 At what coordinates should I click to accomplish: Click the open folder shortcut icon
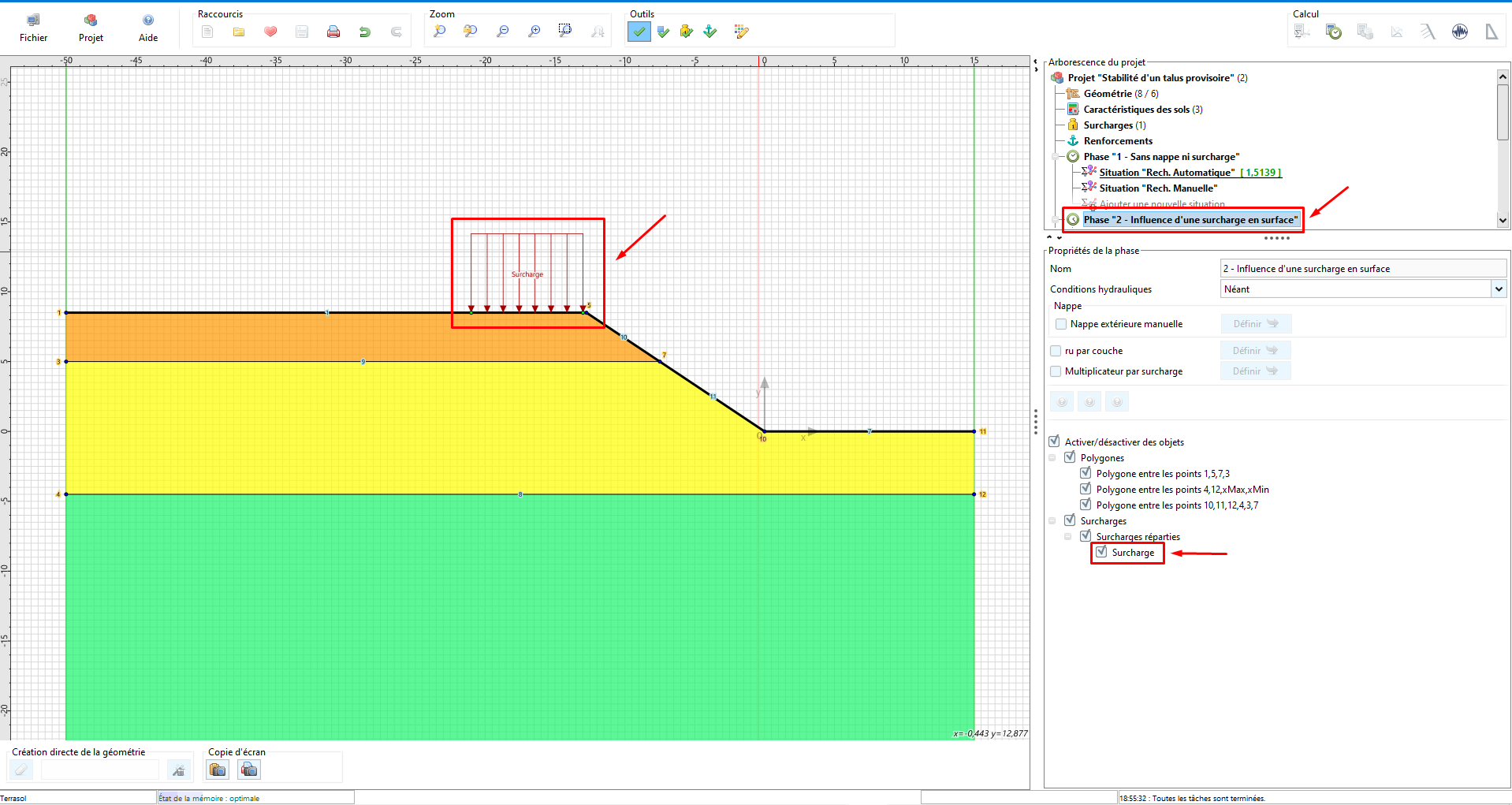coord(239,32)
